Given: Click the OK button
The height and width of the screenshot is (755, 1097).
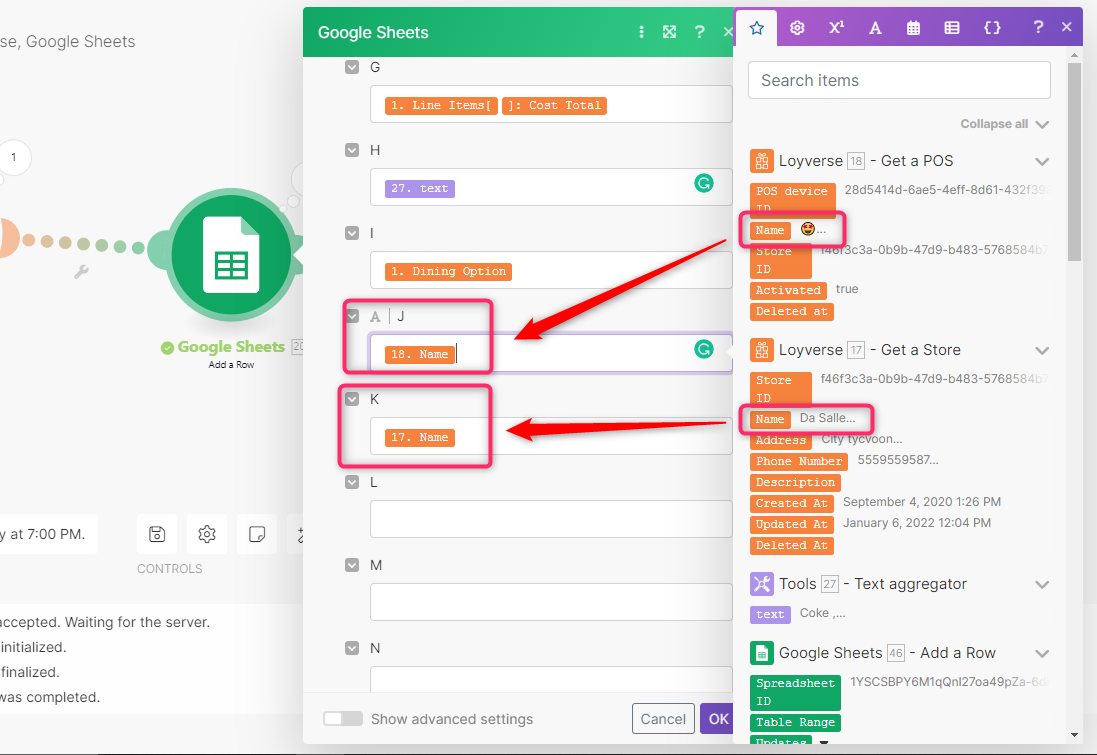Looking at the screenshot, I should 718,718.
